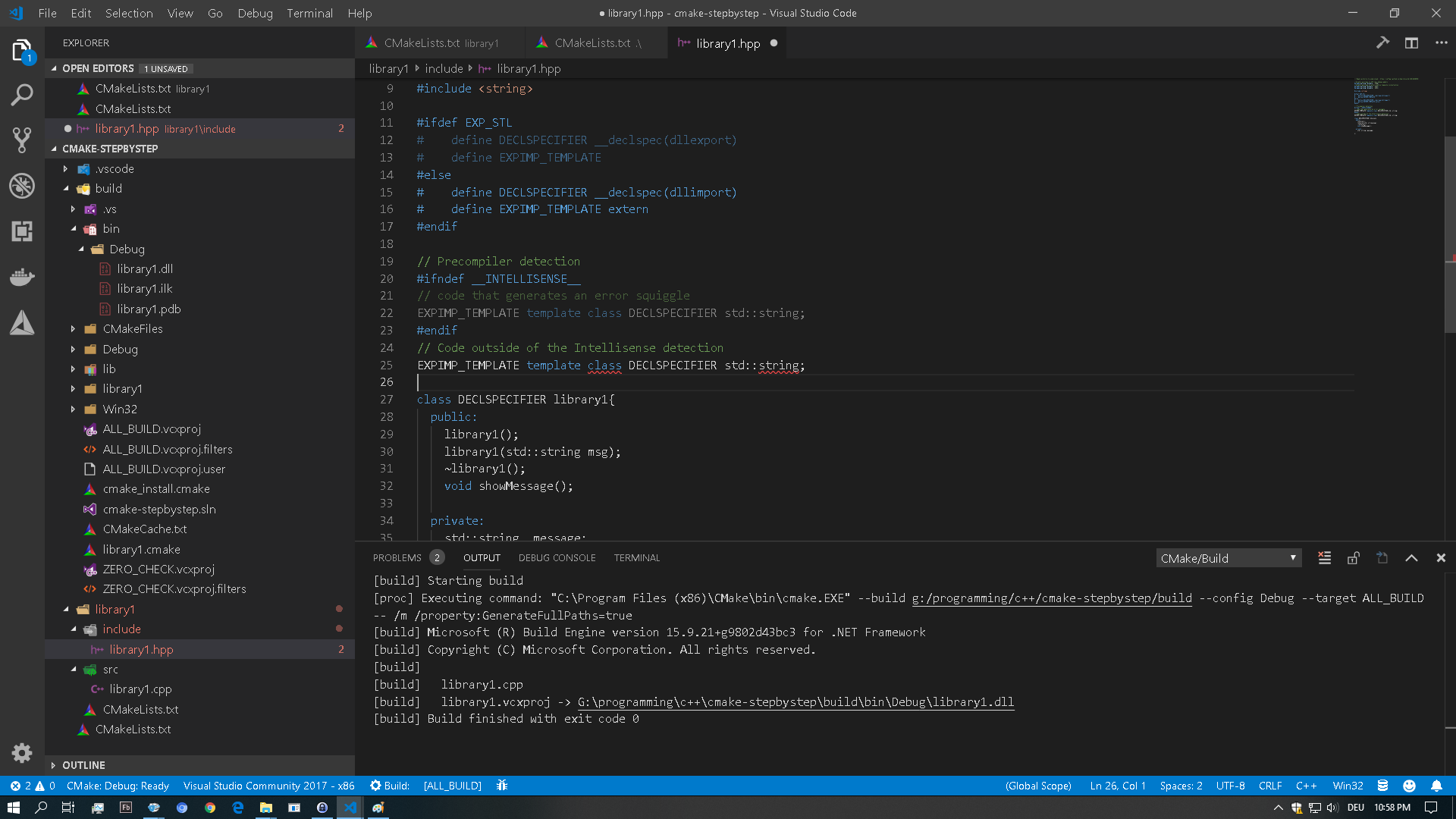Open the Extensions view icon
The image size is (1456, 819).
pos(22,231)
